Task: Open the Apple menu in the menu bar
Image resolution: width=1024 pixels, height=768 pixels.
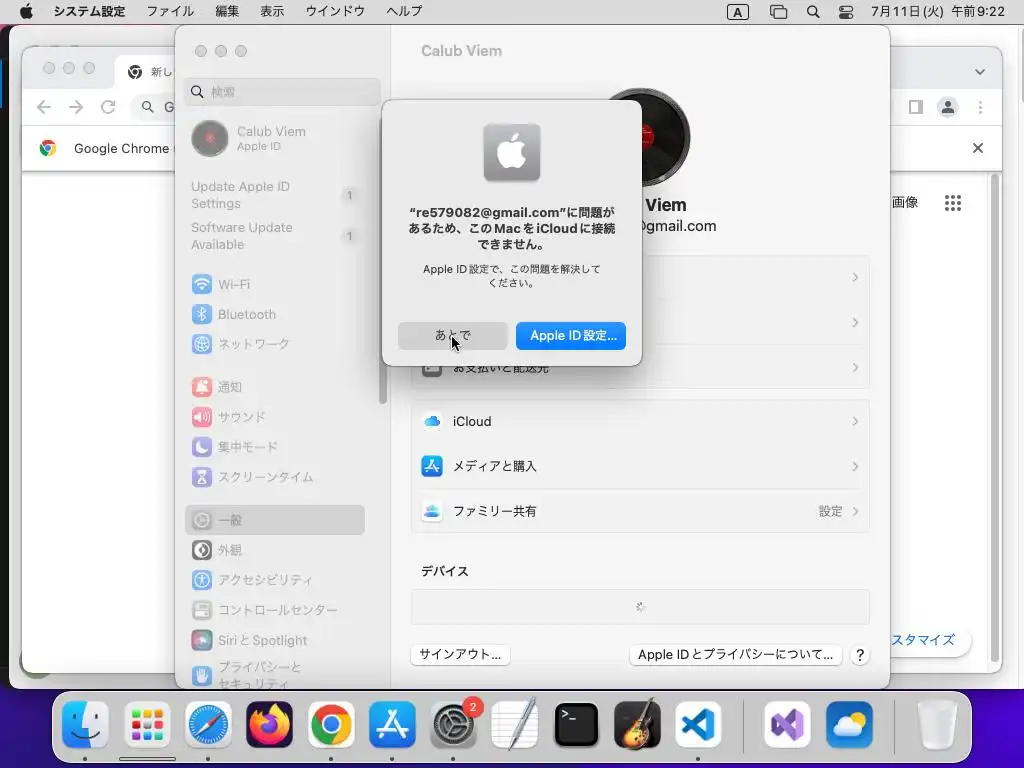Action: pyautogui.click(x=26, y=11)
